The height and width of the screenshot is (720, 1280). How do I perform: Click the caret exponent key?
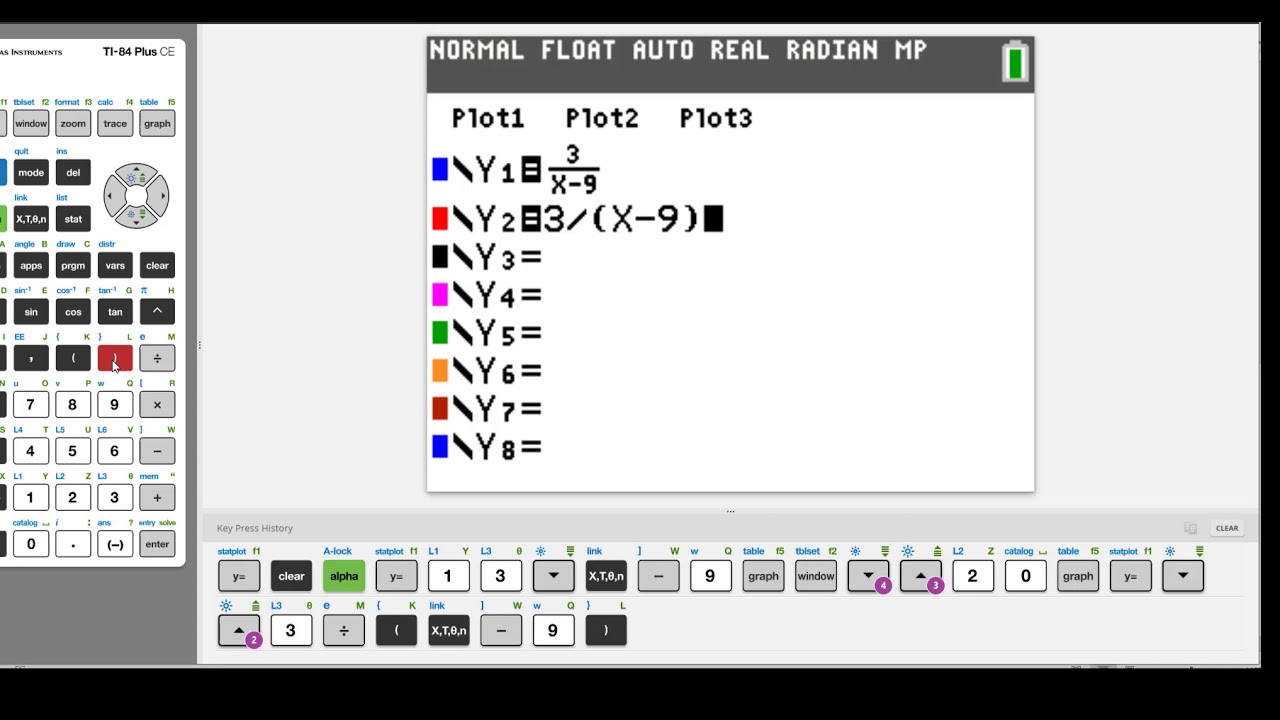(157, 312)
